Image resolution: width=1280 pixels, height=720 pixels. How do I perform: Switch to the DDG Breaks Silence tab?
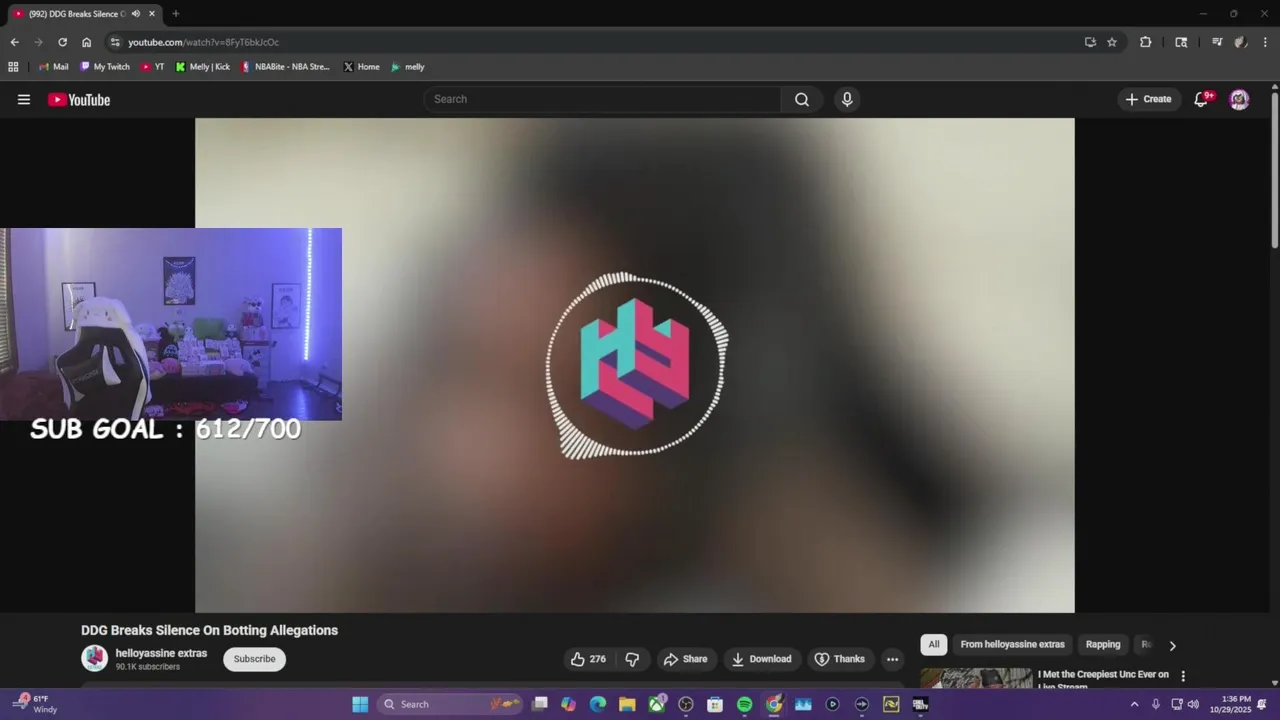76,14
